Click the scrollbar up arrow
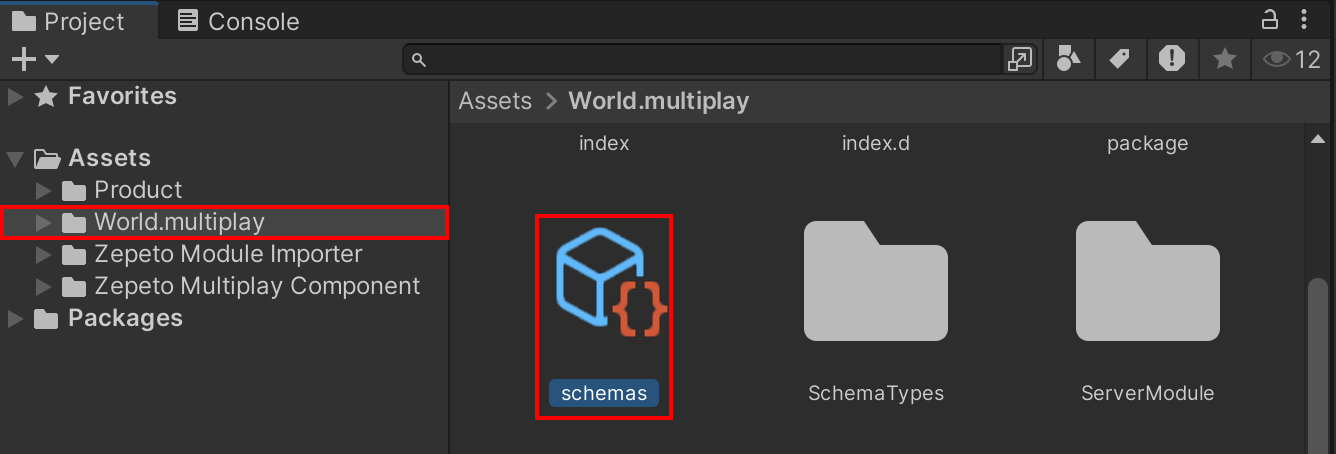The width and height of the screenshot is (1336, 454). [1319, 141]
